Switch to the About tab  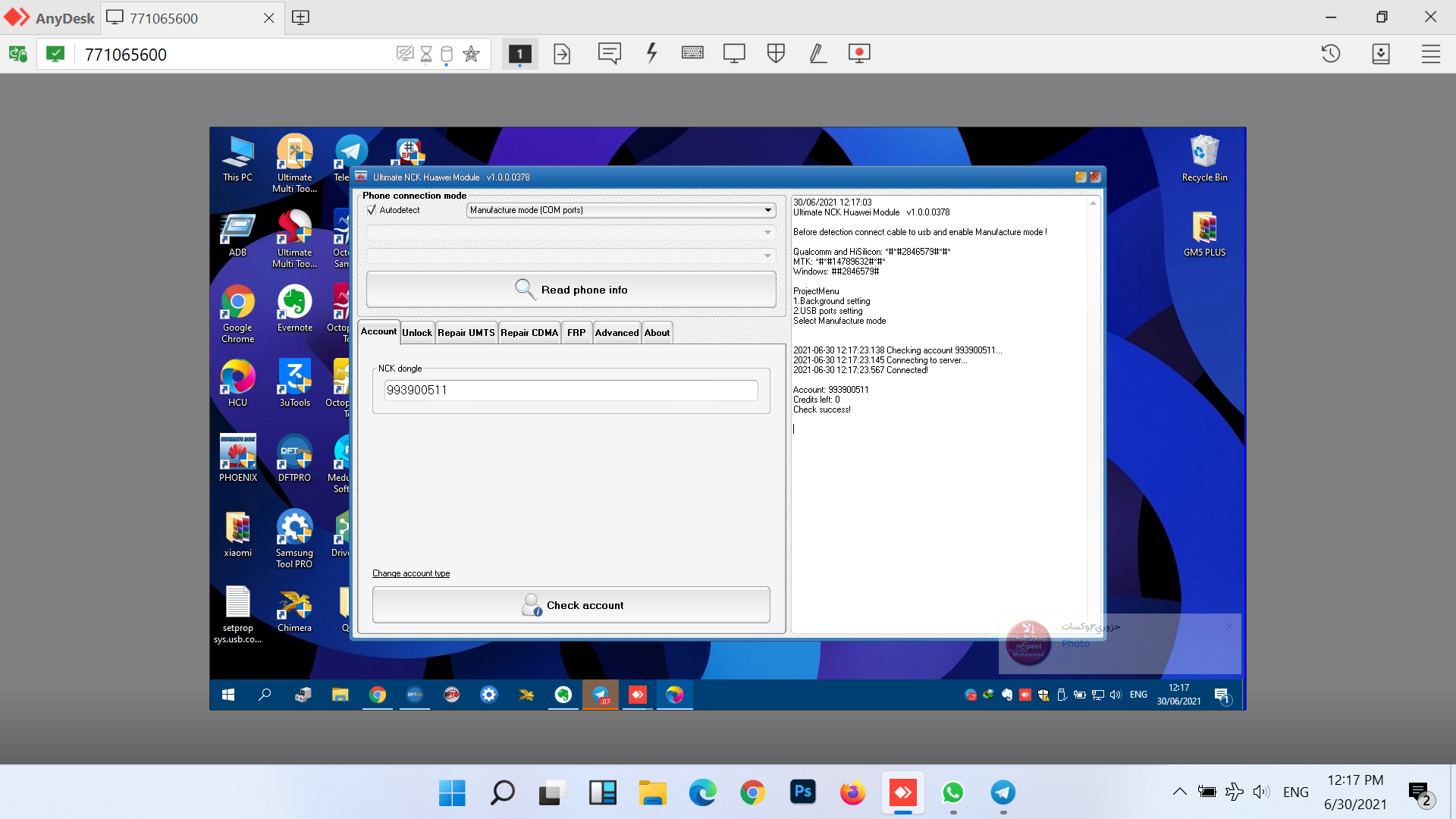click(657, 333)
